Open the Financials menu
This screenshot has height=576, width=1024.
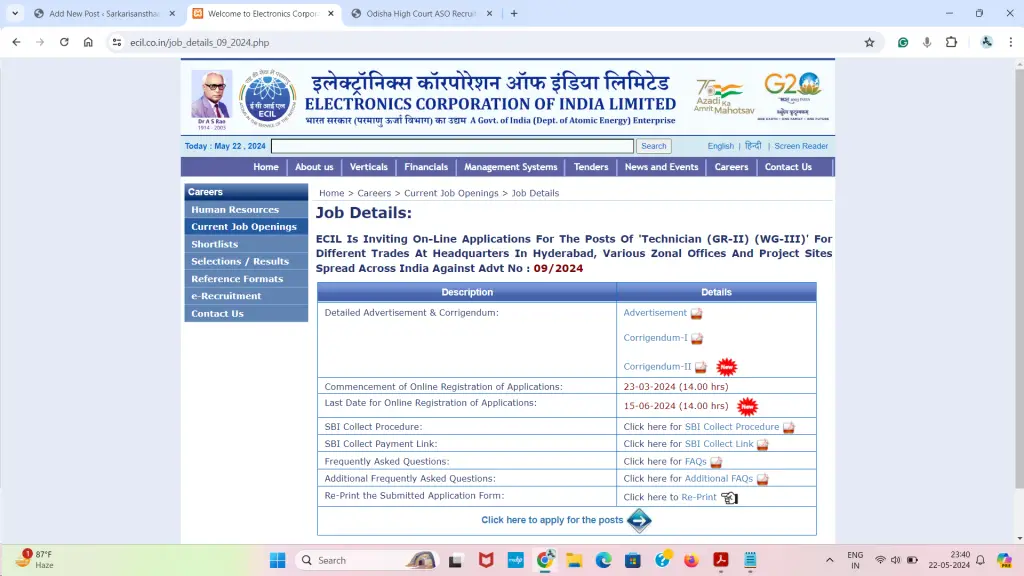[426, 167]
